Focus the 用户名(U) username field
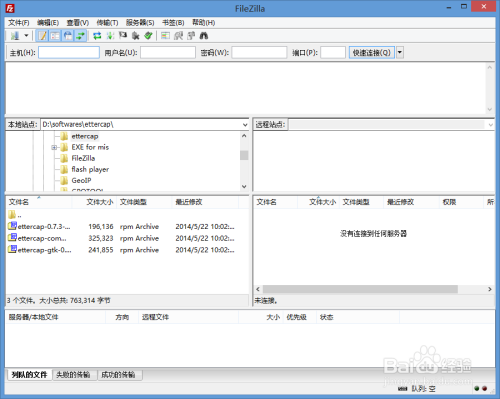500x399 pixels. click(x=168, y=53)
